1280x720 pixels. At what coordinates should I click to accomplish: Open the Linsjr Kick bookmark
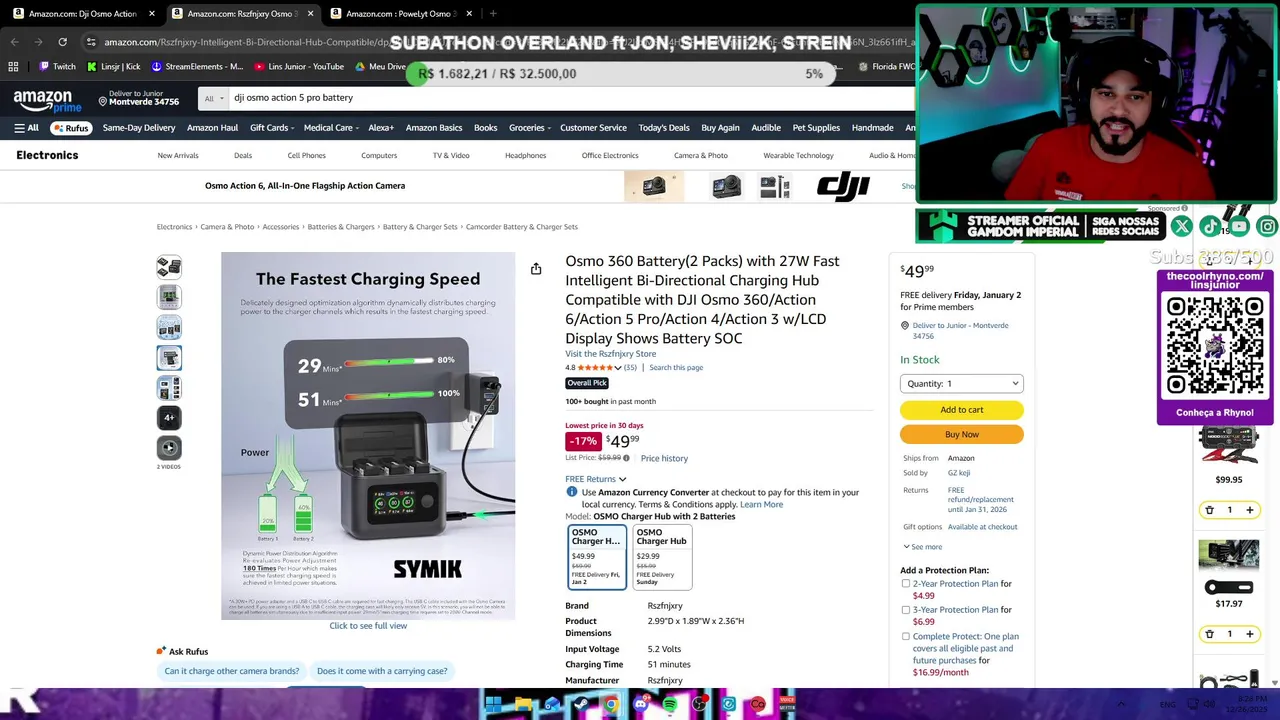tap(114, 67)
